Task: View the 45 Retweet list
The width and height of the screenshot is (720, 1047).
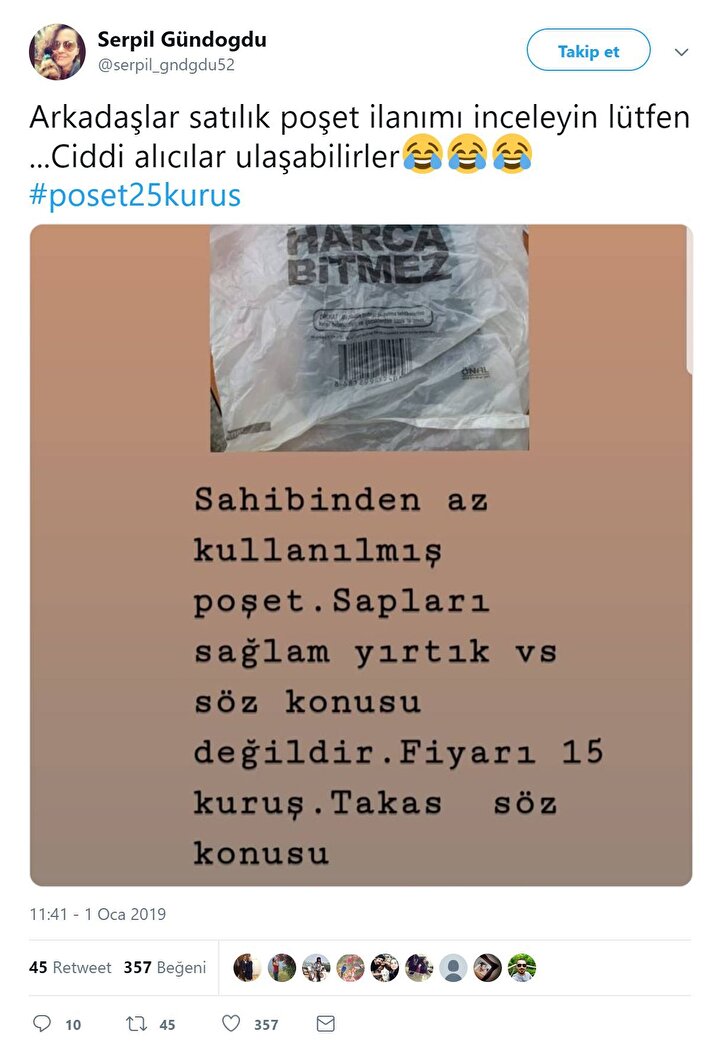Action: pyautogui.click(x=70, y=968)
